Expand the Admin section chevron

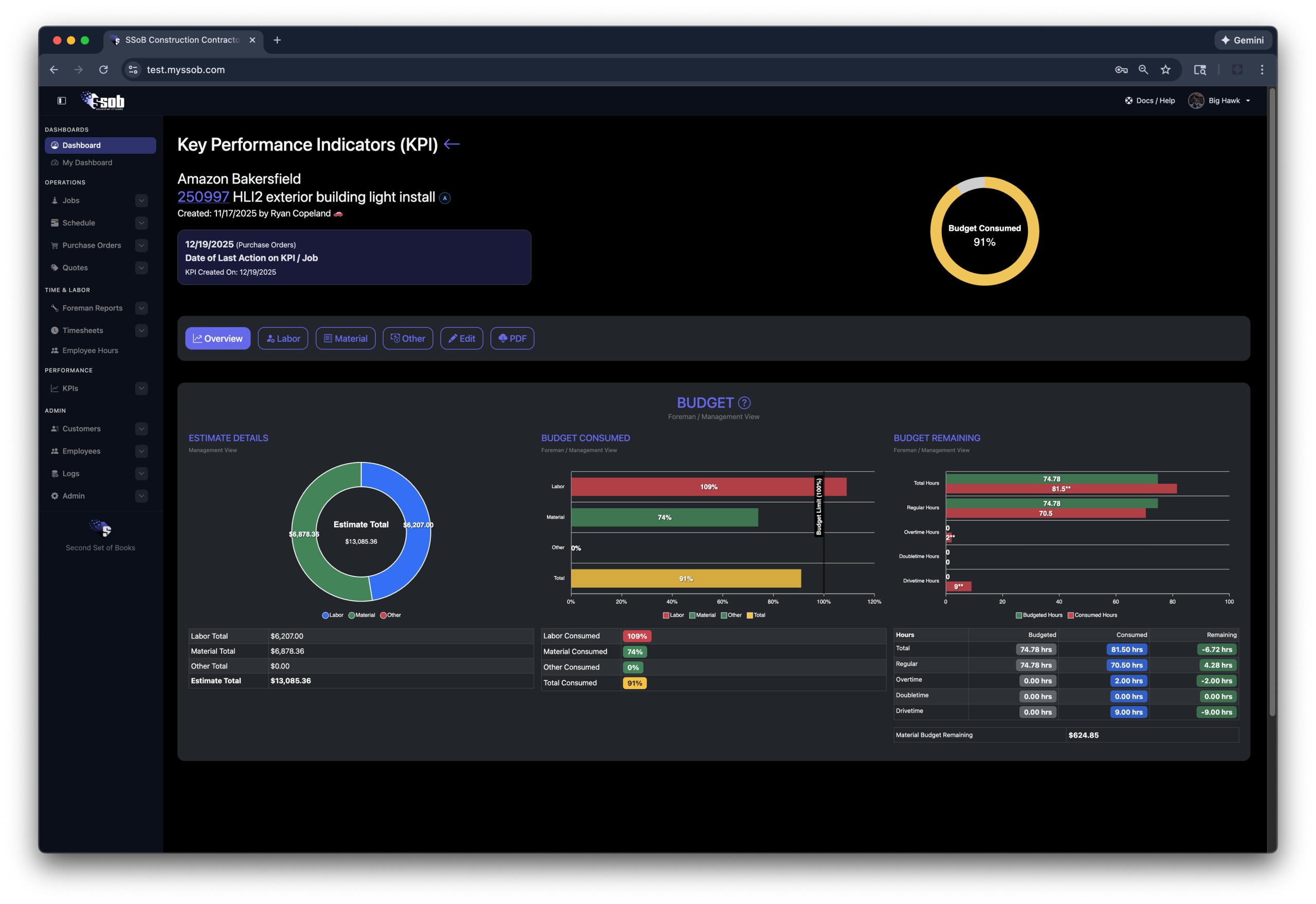click(x=141, y=495)
